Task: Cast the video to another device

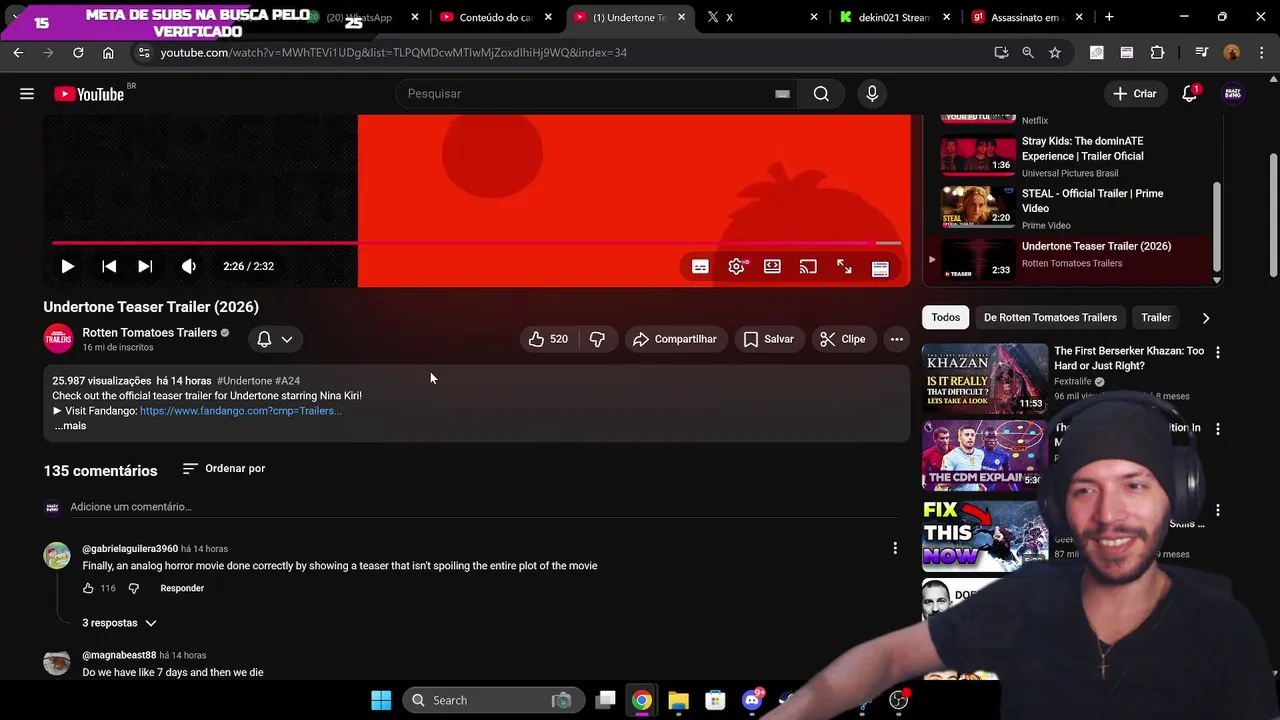Action: (x=808, y=267)
